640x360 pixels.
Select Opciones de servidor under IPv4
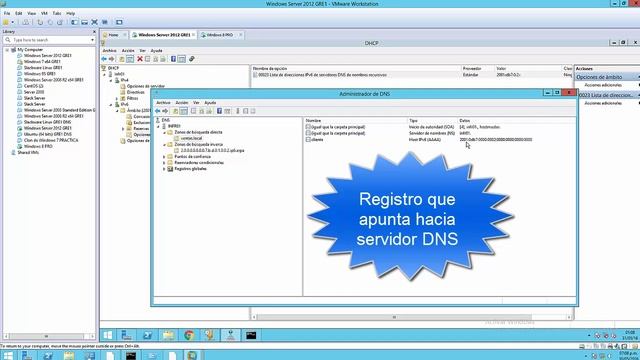(x=146, y=87)
